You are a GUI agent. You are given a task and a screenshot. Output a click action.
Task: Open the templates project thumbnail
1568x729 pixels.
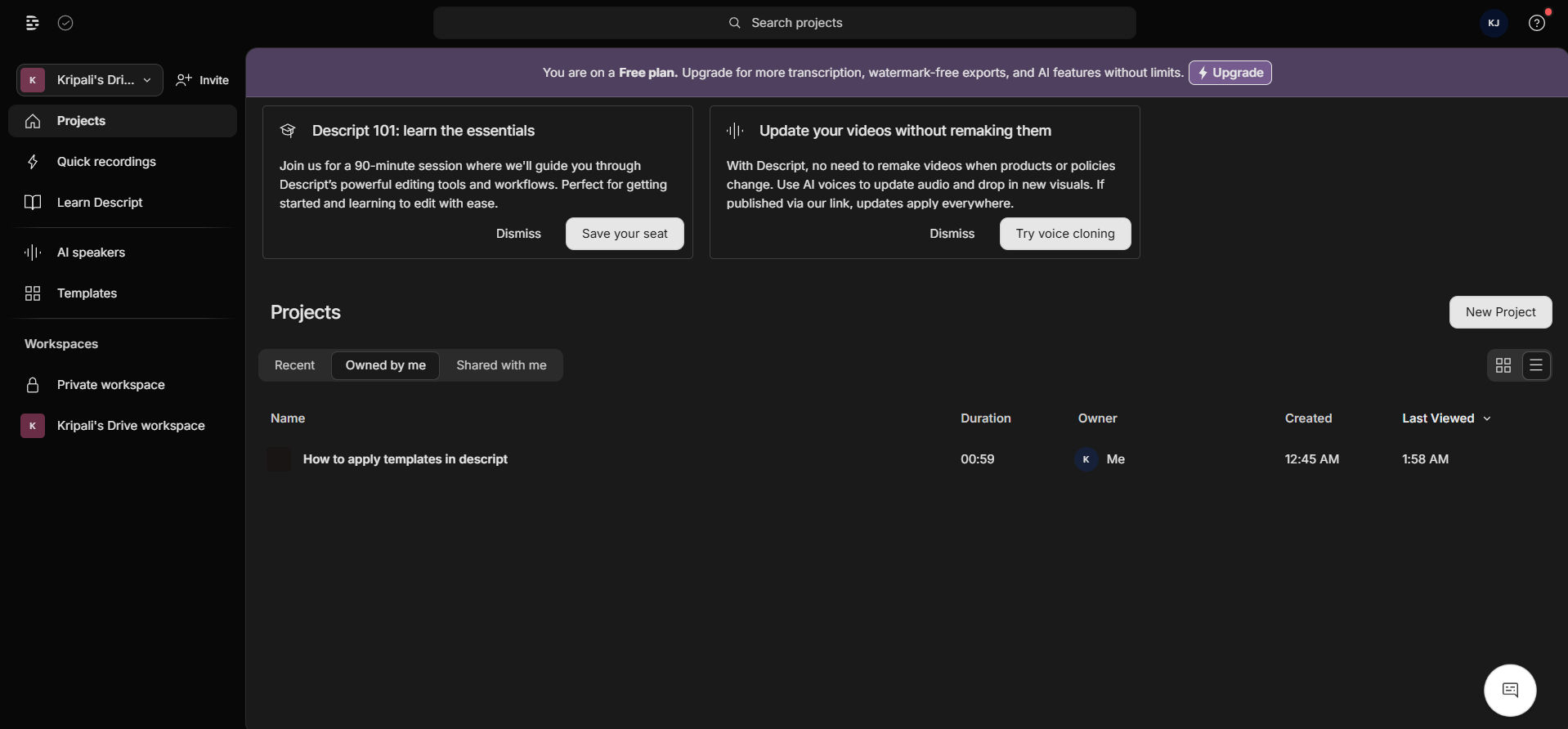pos(279,459)
